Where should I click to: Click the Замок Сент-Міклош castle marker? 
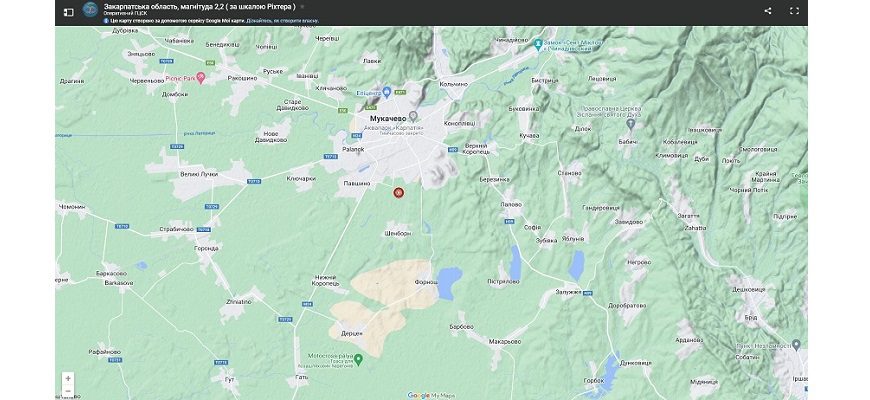tap(538, 43)
